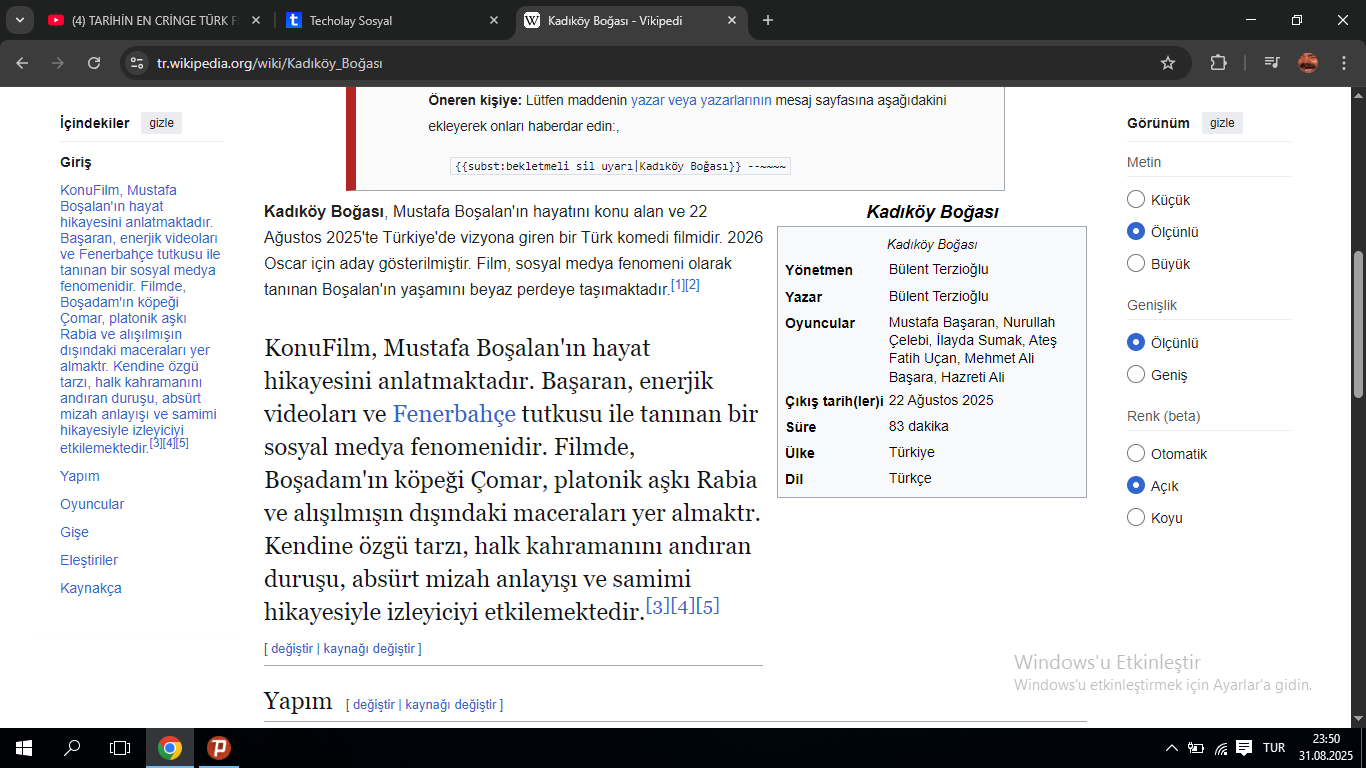The image size is (1366, 768).
Task: Select the Büyük text size option
Action: (1136, 263)
